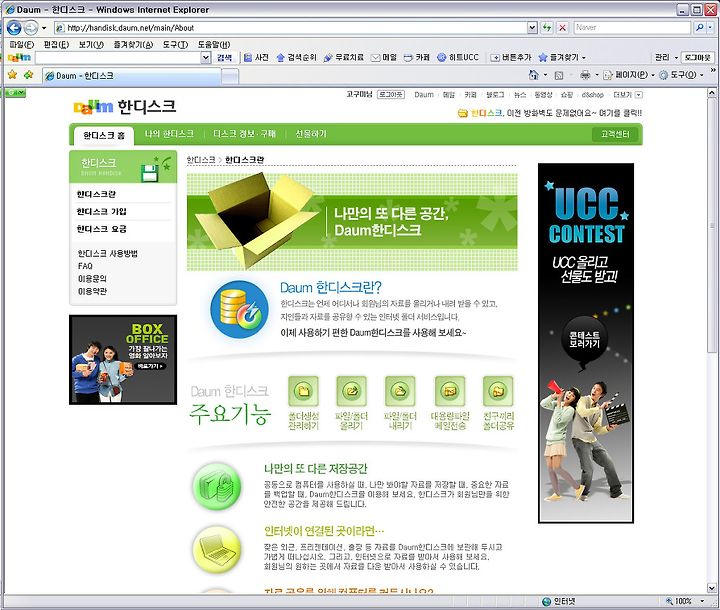
Task: Click the yellow Favorites star icon
Action: coord(12,74)
